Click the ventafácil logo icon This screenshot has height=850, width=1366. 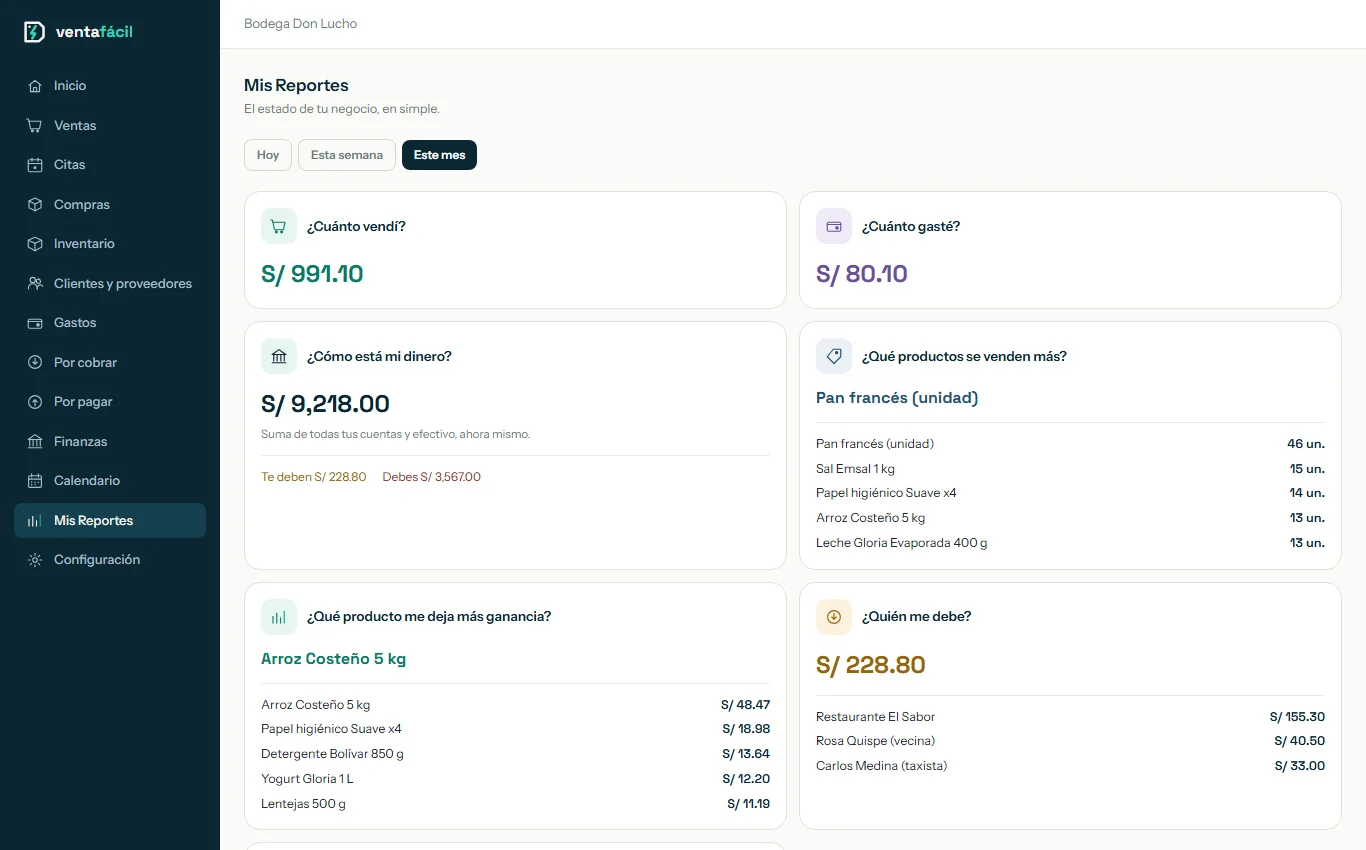tap(35, 32)
